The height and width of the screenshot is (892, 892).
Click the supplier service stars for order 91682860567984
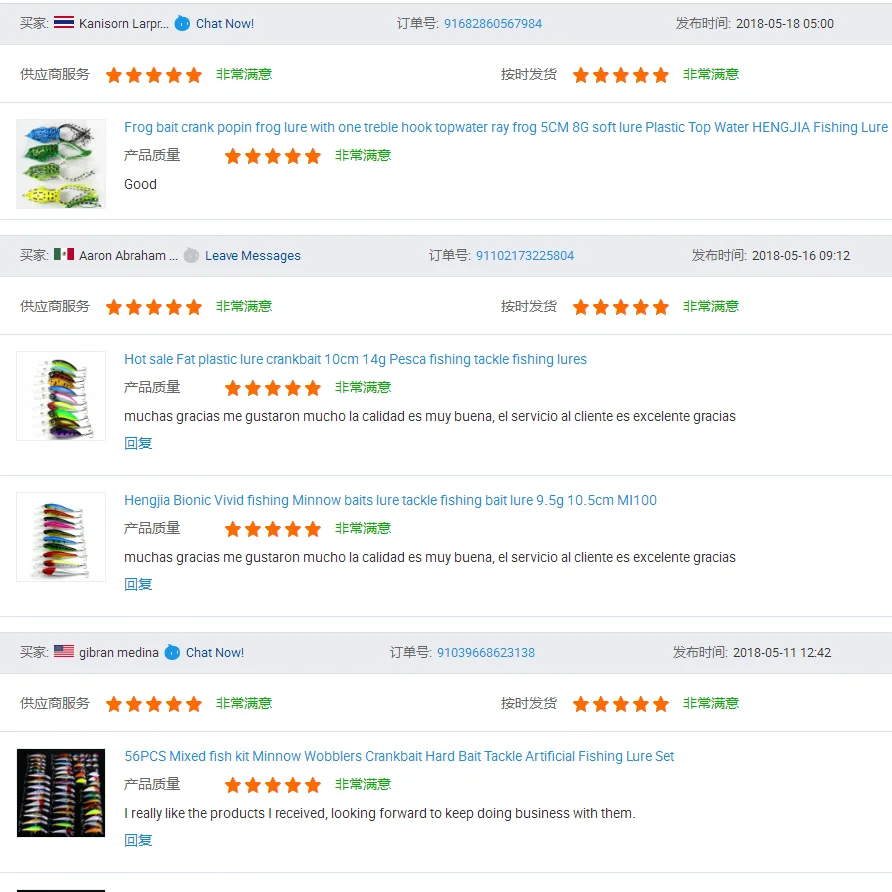[154, 75]
